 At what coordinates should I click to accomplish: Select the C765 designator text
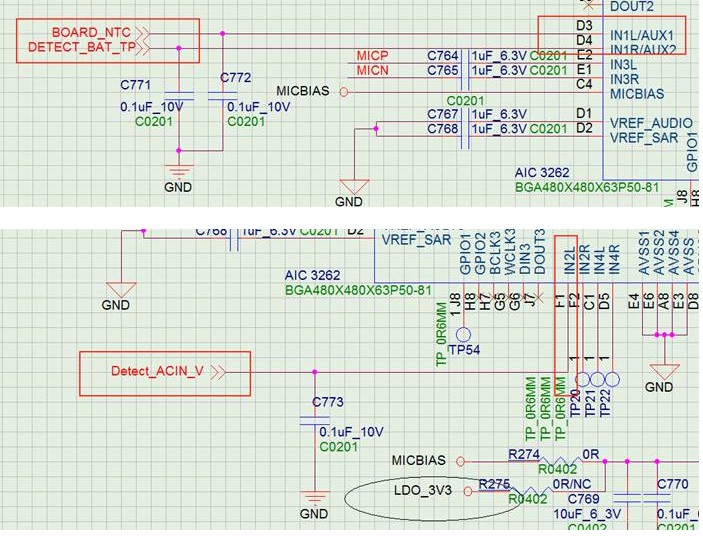coord(443,70)
